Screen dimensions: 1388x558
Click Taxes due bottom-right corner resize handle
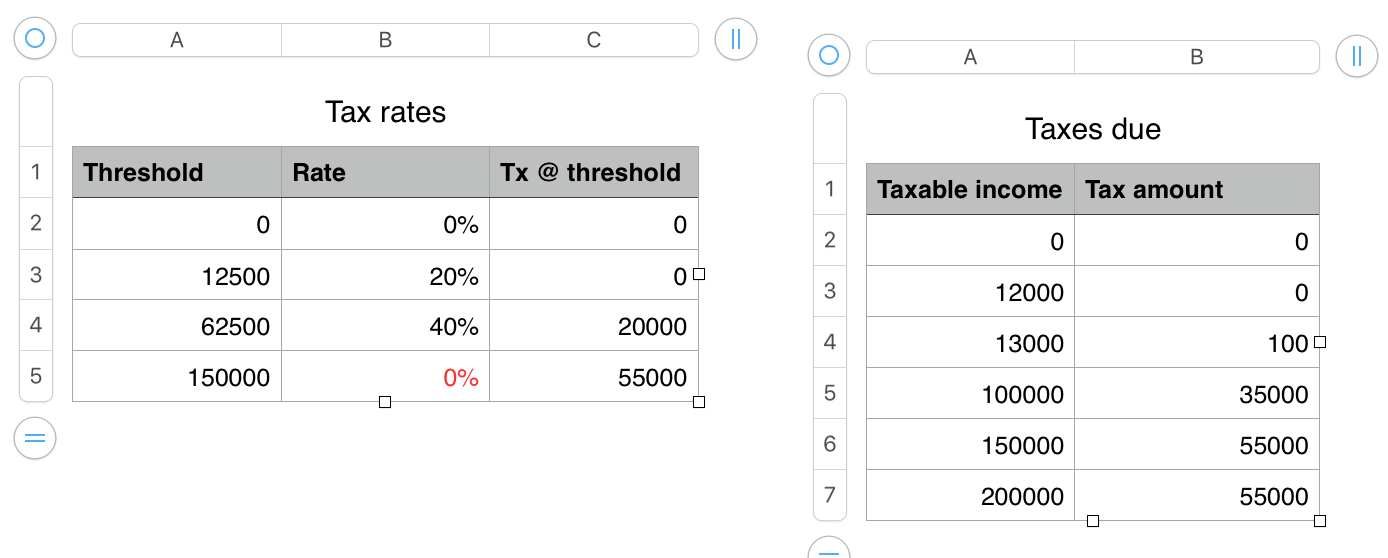pyautogui.click(x=1320, y=520)
